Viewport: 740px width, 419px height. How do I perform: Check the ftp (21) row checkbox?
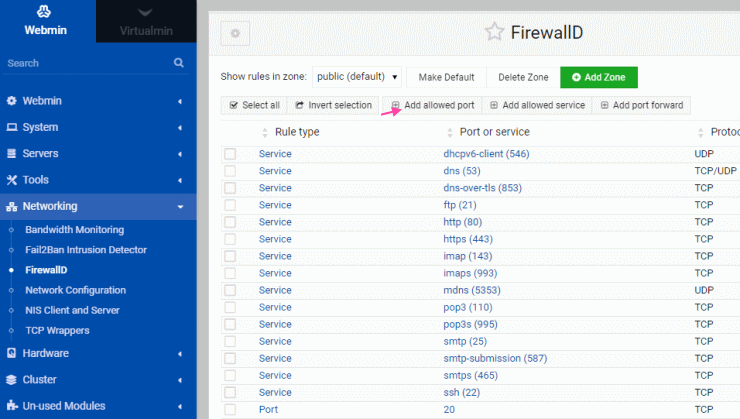tap(230, 205)
